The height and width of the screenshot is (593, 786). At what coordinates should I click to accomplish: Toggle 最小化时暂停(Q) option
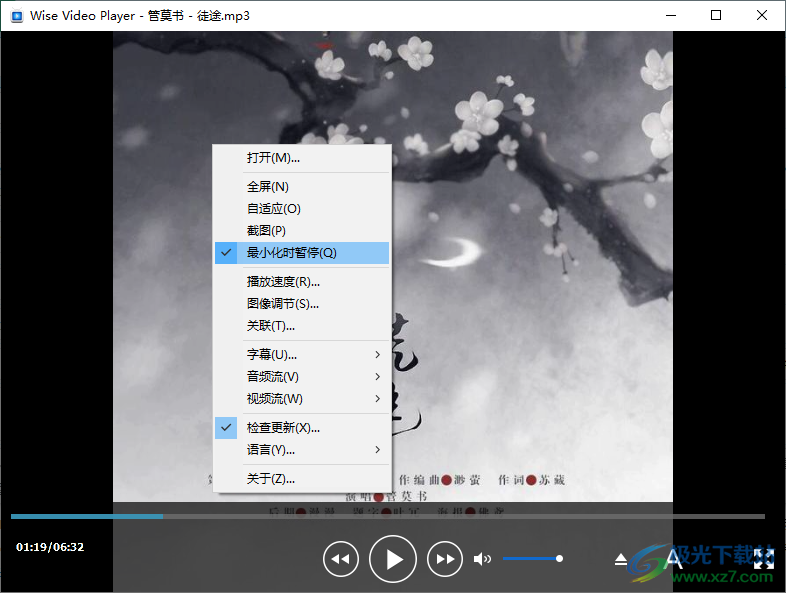(302, 253)
